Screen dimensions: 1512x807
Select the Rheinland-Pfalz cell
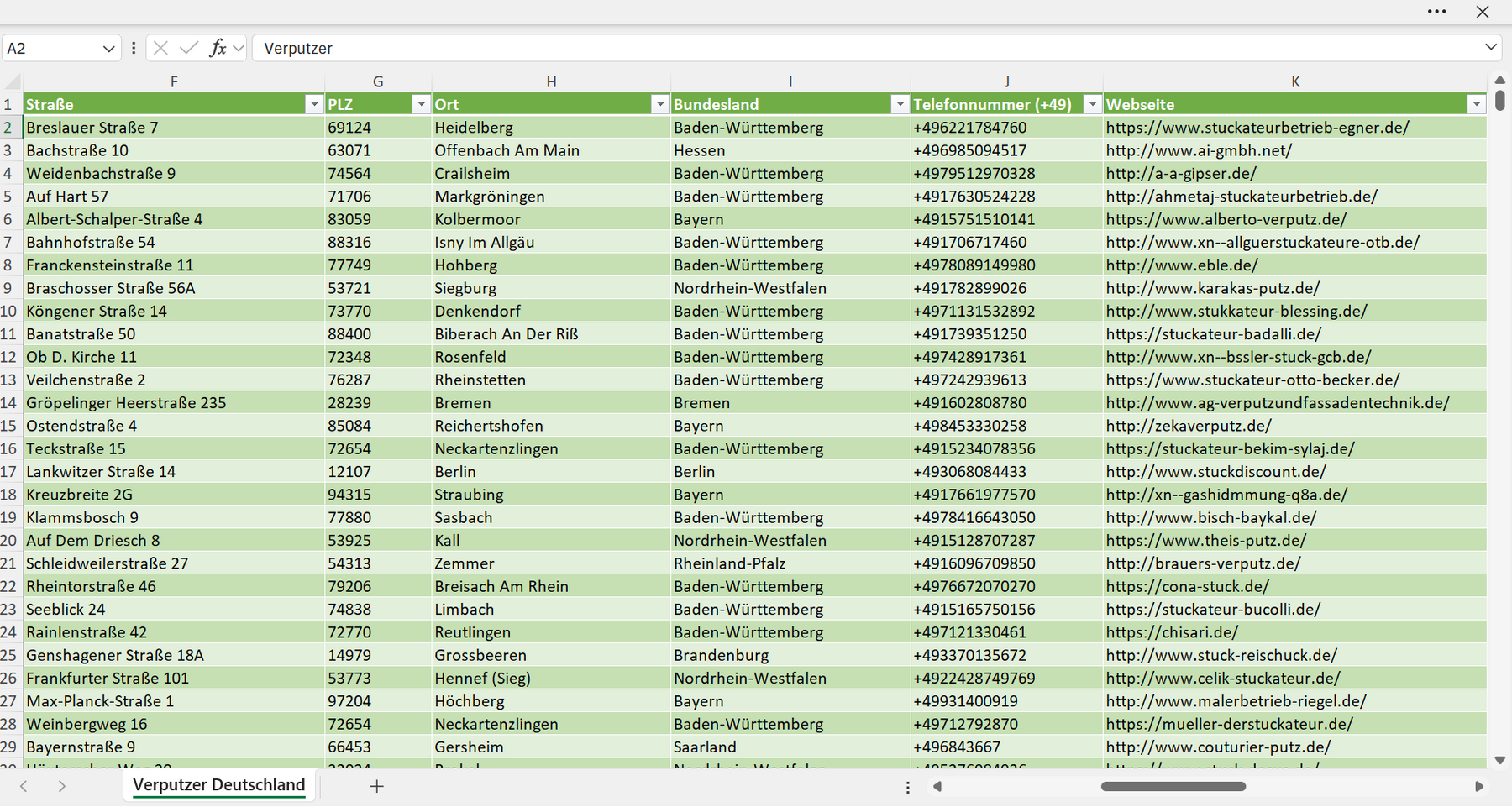pos(790,563)
